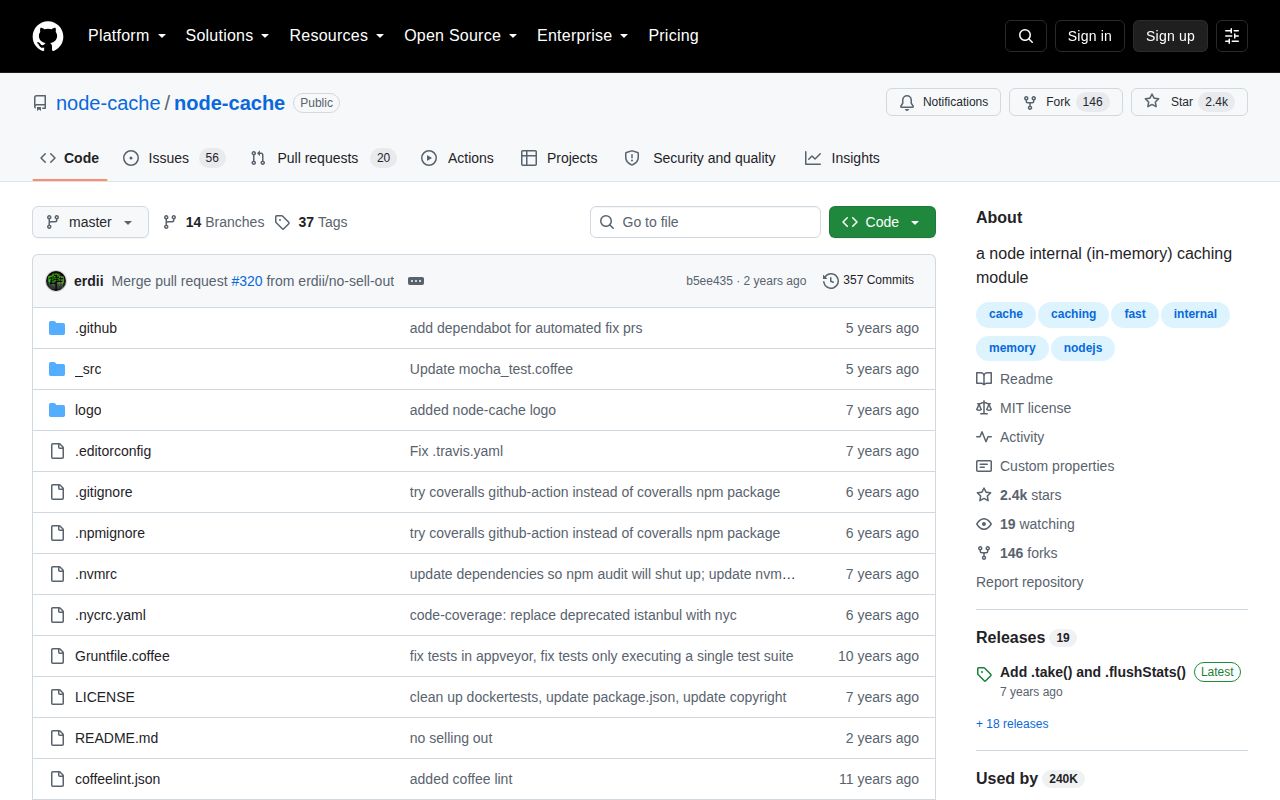
Task: Open the coffeelint.json file
Action: (x=117, y=779)
